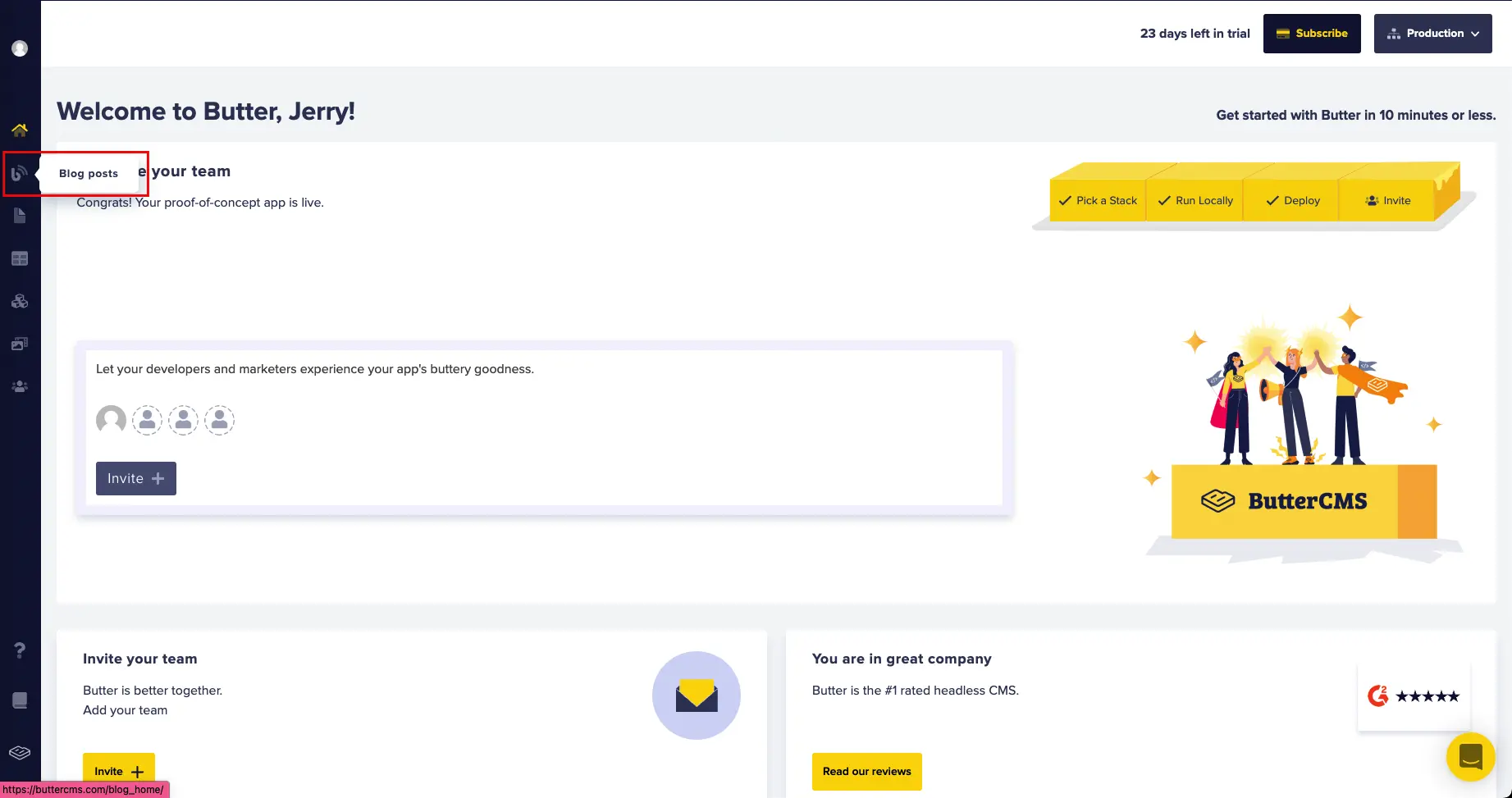The width and height of the screenshot is (1512, 798).
Task: Select the Run Locally step
Action: 1195,200
